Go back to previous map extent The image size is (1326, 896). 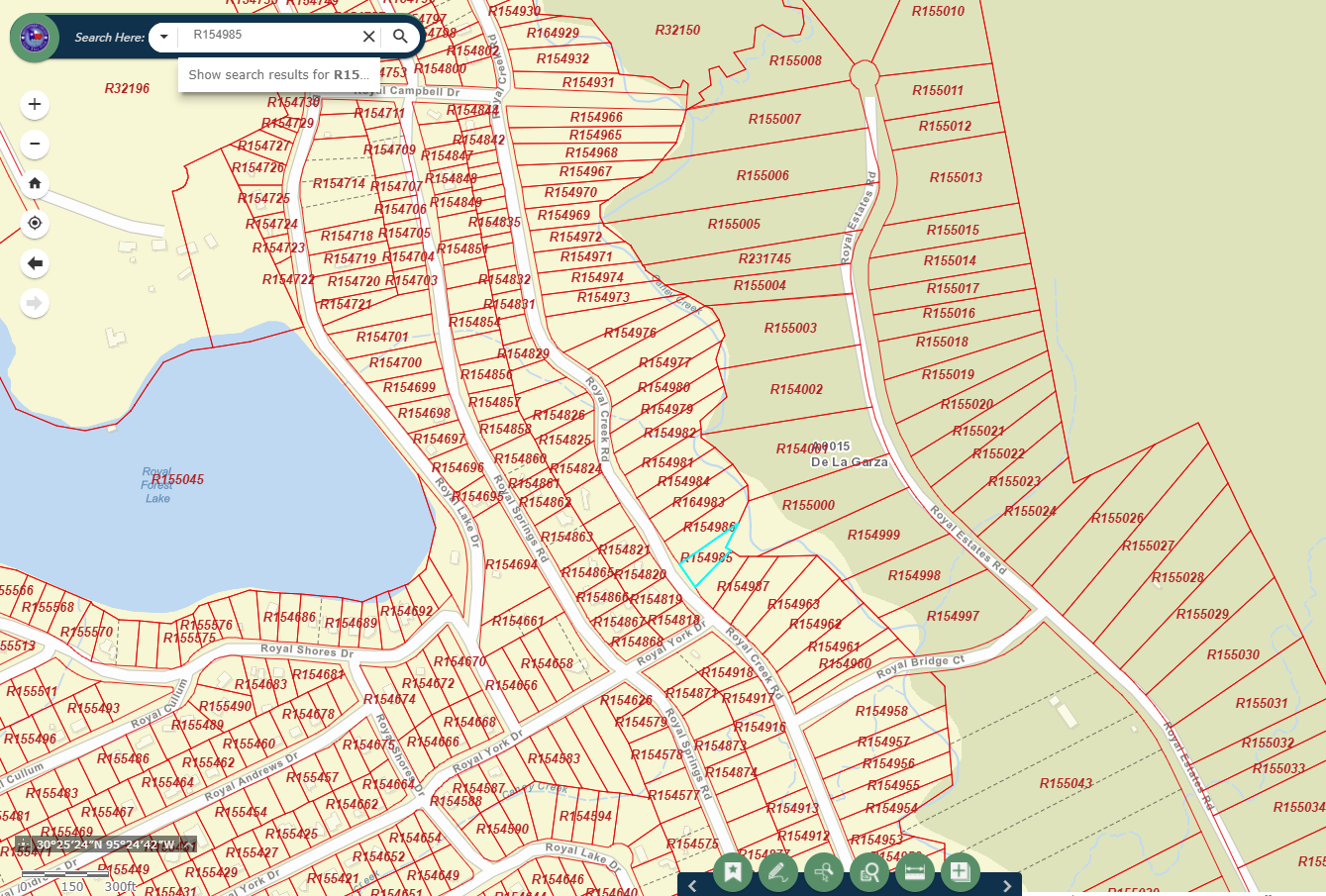tap(35, 263)
